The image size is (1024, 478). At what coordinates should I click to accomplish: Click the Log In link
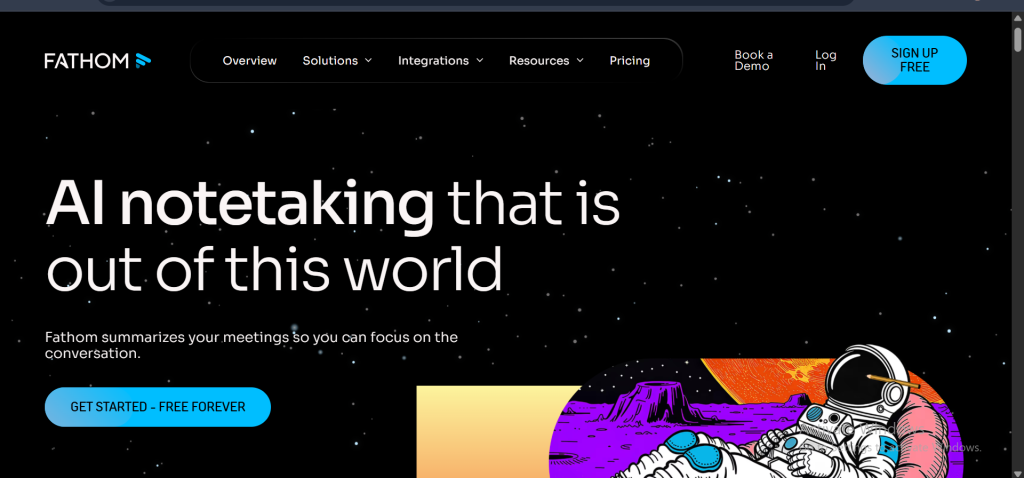825,61
